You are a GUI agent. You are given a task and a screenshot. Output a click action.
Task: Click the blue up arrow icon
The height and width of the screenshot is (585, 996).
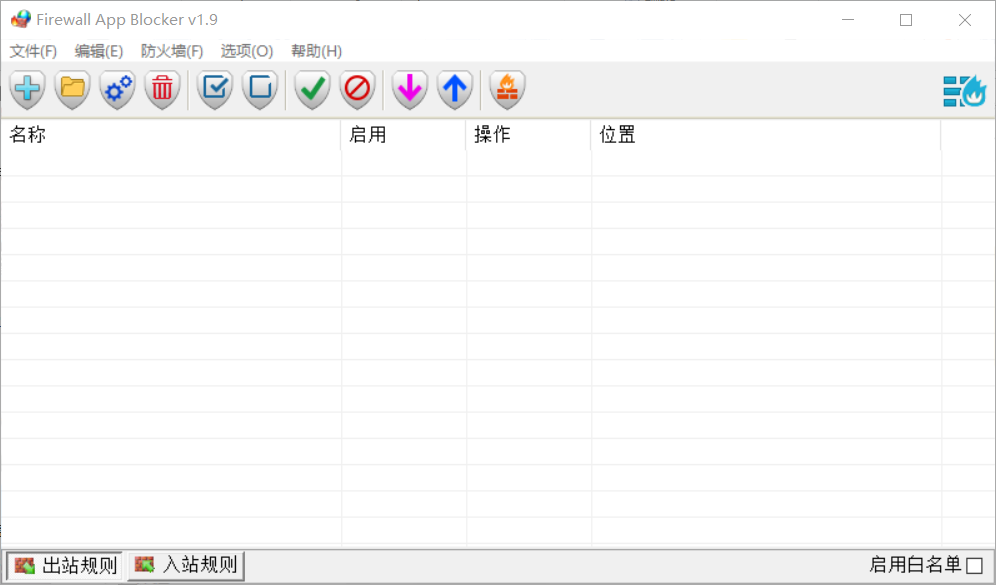tap(455, 90)
